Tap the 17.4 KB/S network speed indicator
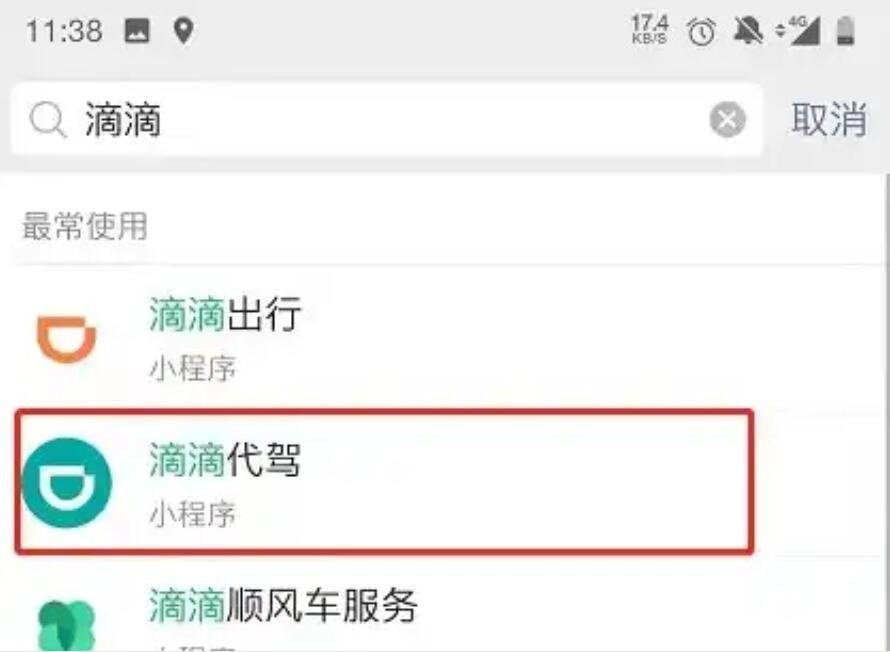 click(x=650, y=30)
